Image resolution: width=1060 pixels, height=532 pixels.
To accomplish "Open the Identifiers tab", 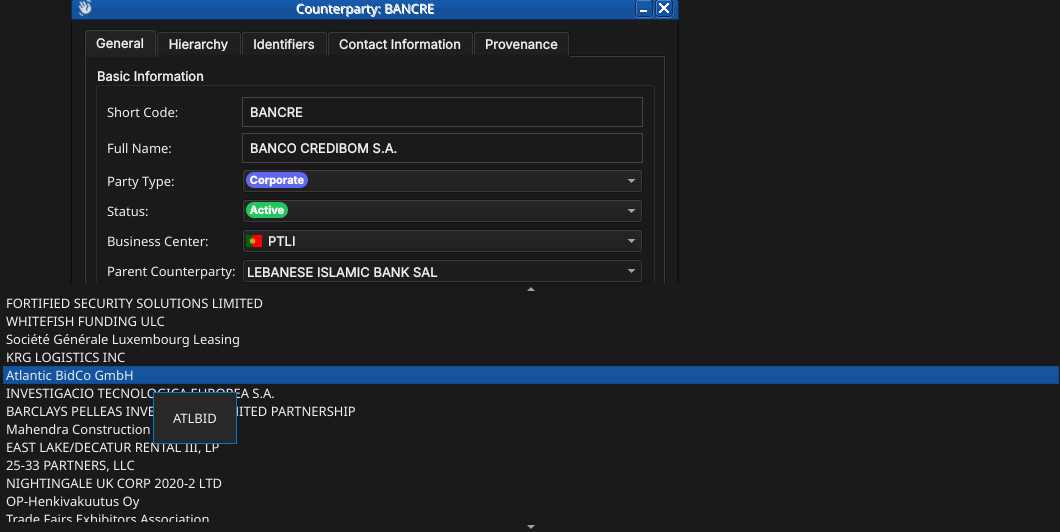I will pos(283,45).
